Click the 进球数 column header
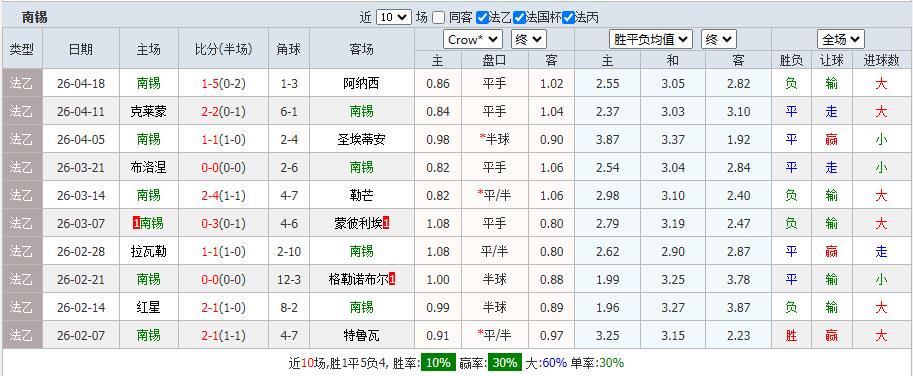This screenshot has width=913, height=376. point(882,60)
